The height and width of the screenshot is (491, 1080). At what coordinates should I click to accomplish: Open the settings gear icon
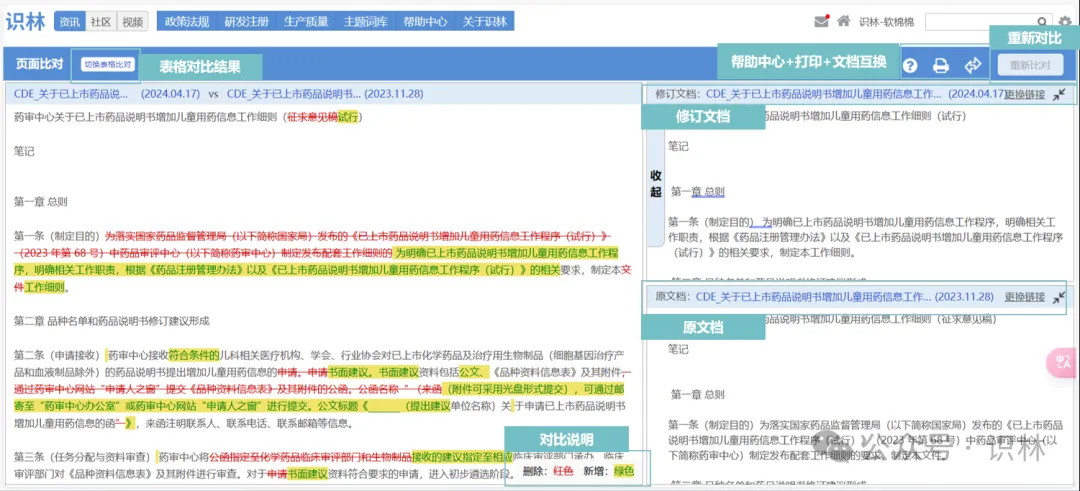click(1066, 22)
